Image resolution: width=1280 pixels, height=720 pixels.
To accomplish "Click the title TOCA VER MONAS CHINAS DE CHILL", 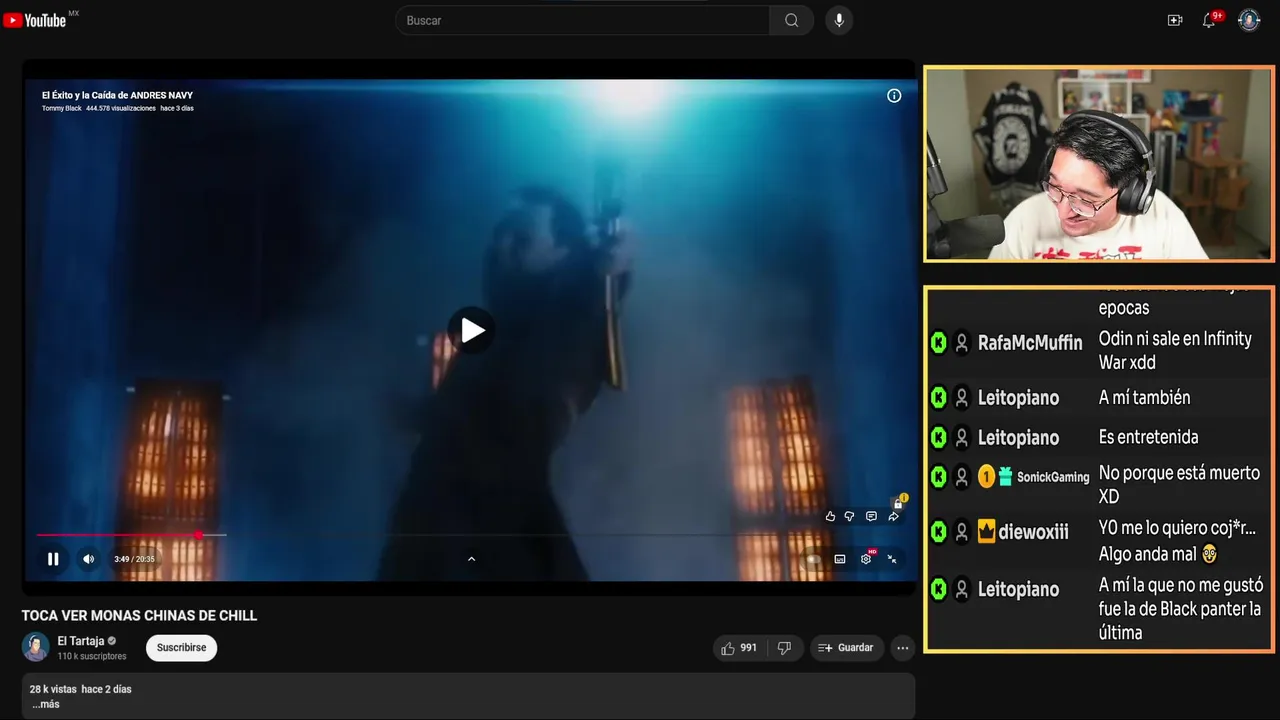I will pyautogui.click(x=140, y=615).
